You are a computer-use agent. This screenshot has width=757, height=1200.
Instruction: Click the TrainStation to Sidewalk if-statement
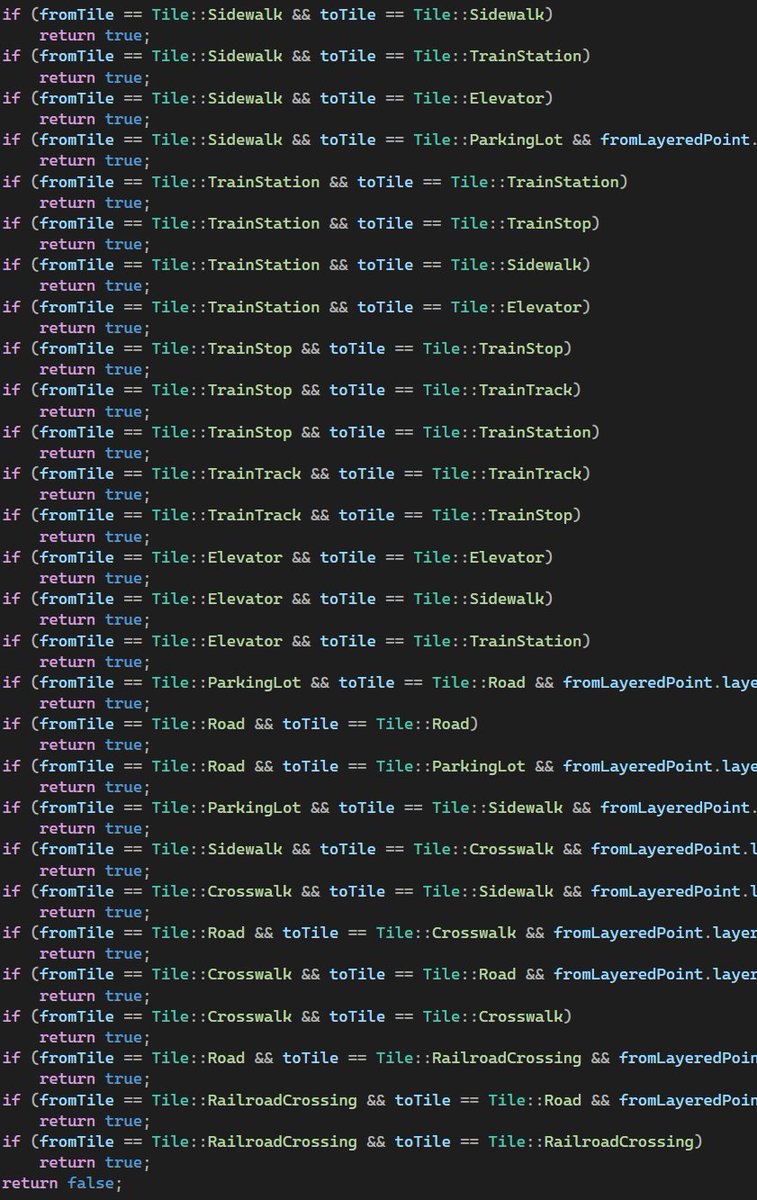(x=297, y=265)
